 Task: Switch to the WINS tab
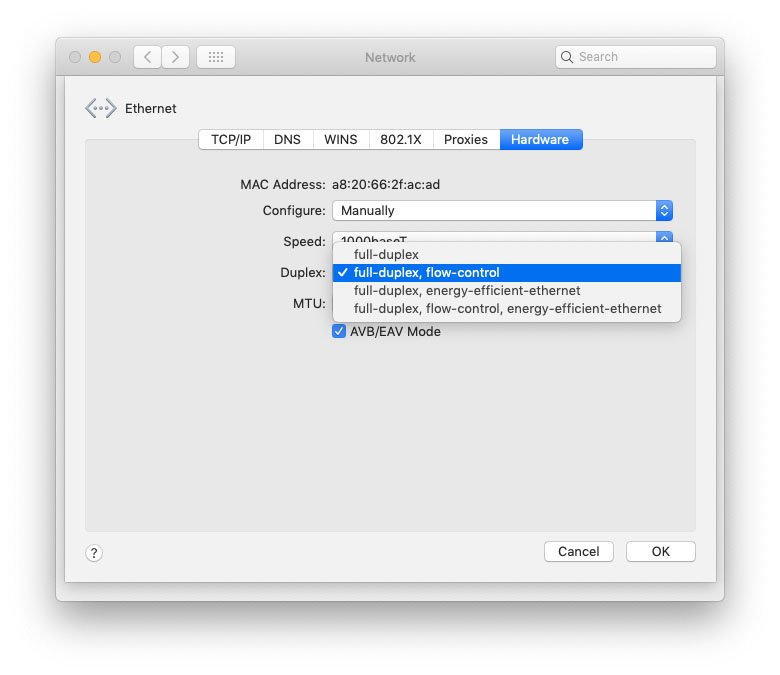click(340, 140)
